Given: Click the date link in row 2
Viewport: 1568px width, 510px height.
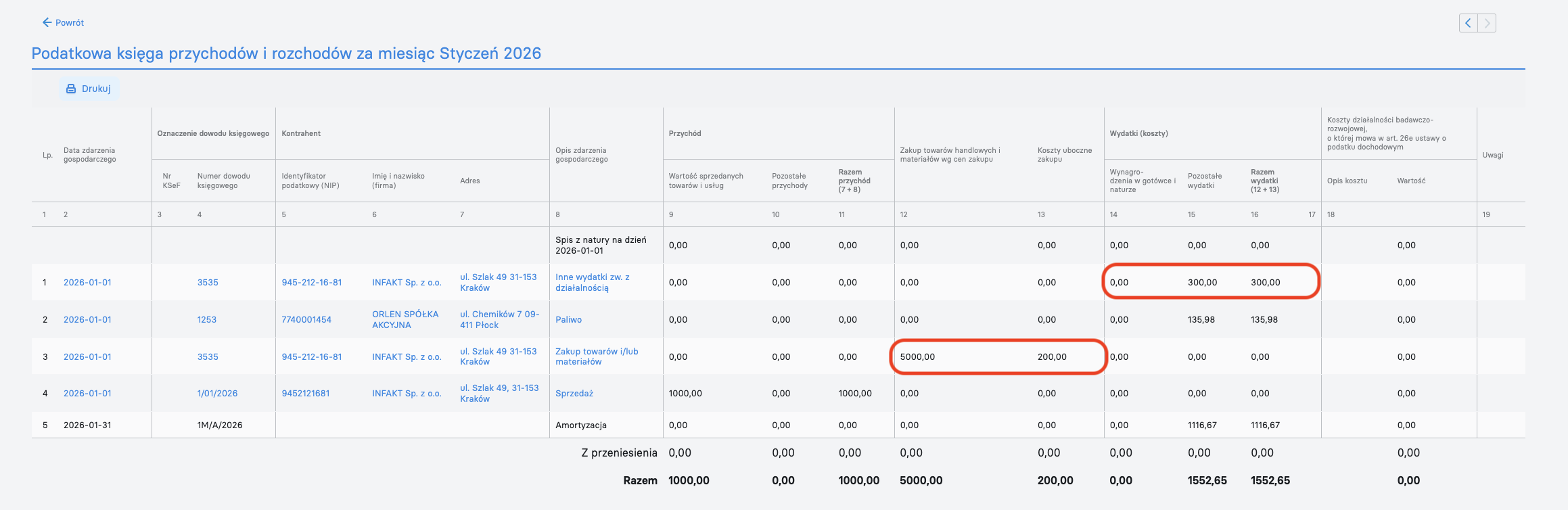Looking at the screenshot, I should point(87,320).
